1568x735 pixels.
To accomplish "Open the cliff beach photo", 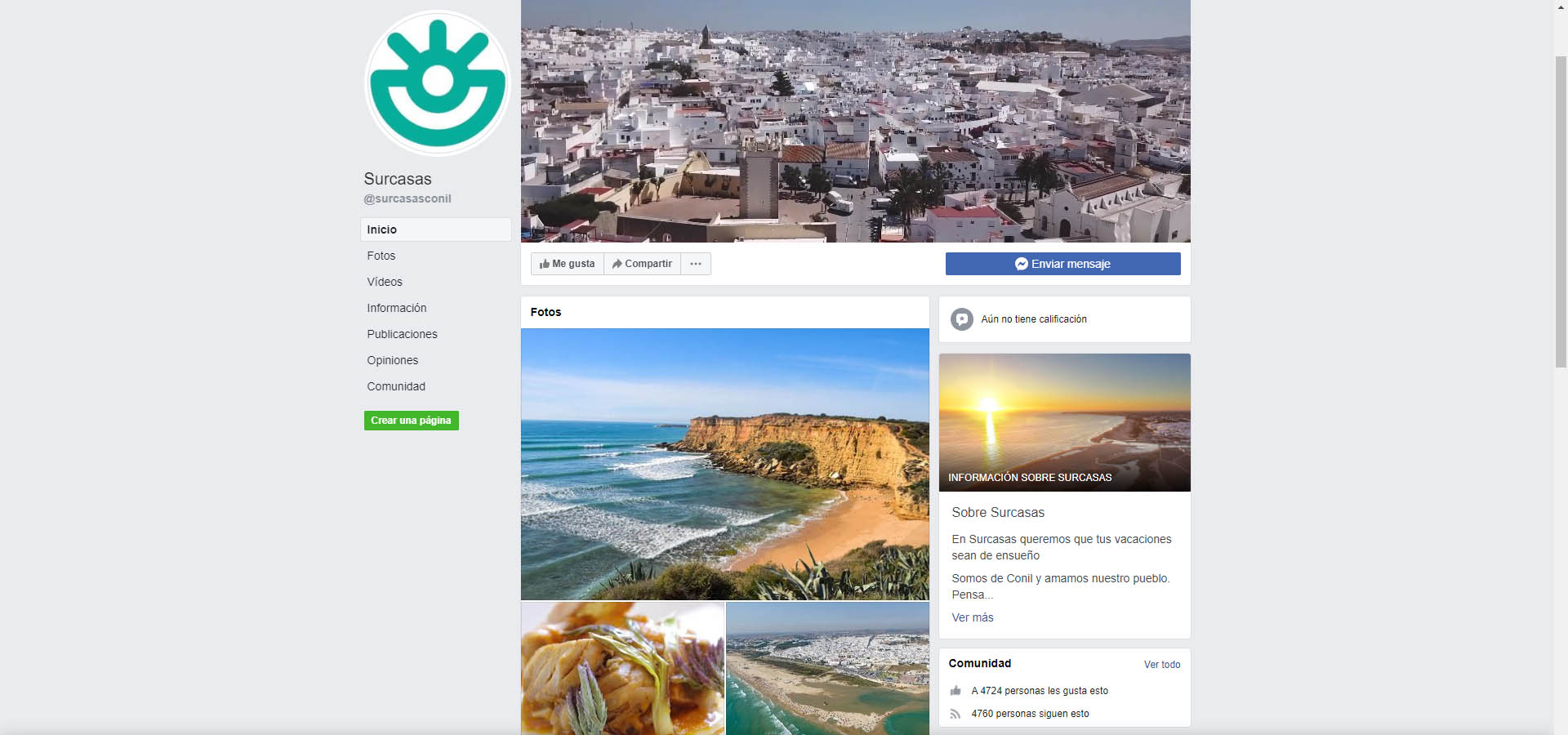I will click(x=725, y=464).
